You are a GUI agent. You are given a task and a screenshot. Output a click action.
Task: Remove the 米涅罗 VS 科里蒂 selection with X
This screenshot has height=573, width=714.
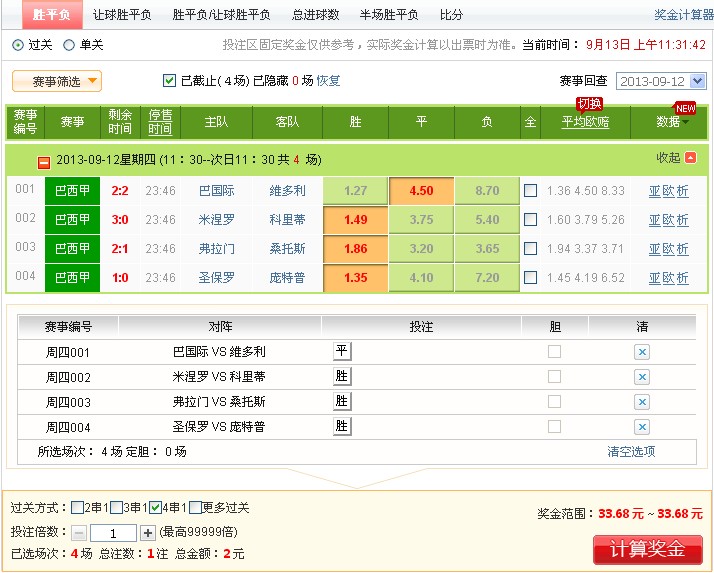642,377
